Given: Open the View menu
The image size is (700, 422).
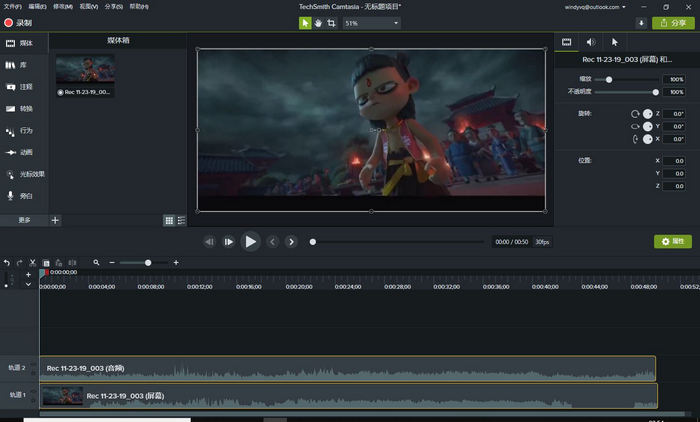Looking at the screenshot, I should (x=89, y=7).
